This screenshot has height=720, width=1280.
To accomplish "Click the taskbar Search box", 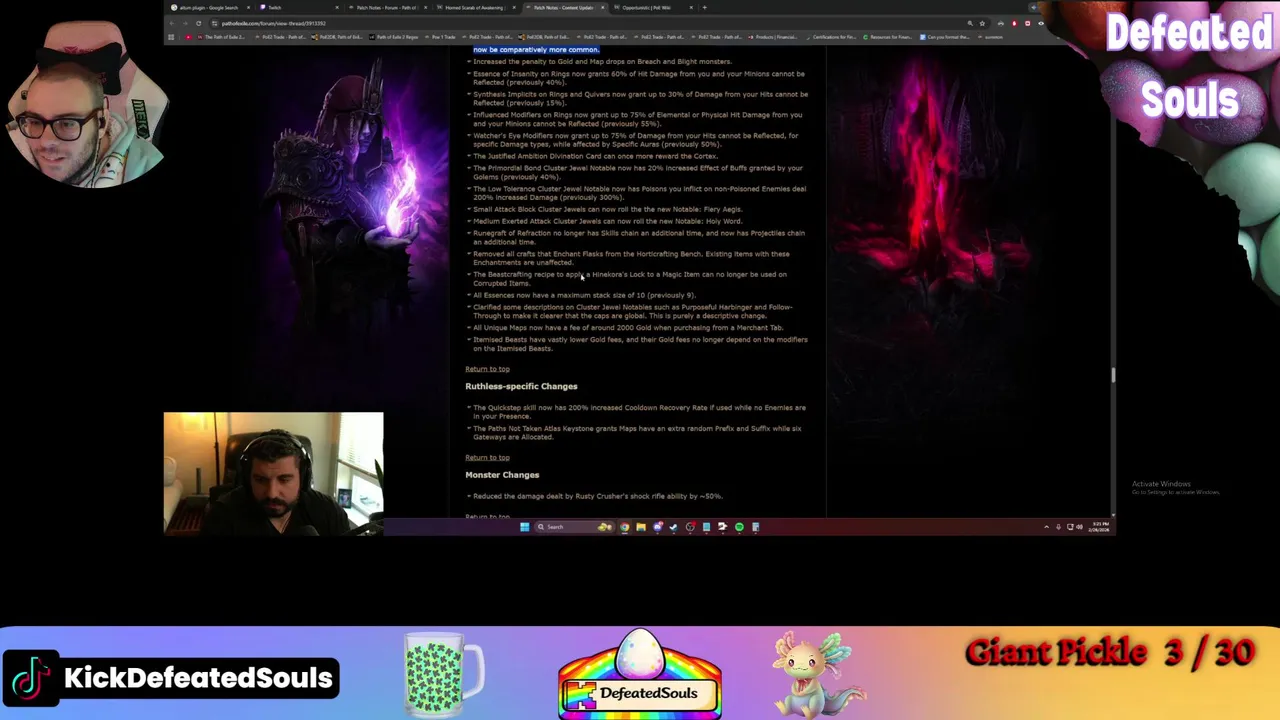I will coord(575,527).
